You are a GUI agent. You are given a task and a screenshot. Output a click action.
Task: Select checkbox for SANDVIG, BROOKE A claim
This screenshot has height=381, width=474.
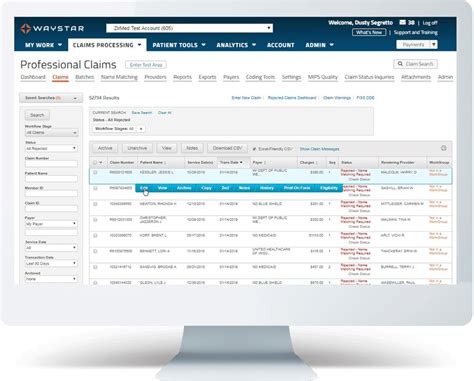(x=95, y=267)
